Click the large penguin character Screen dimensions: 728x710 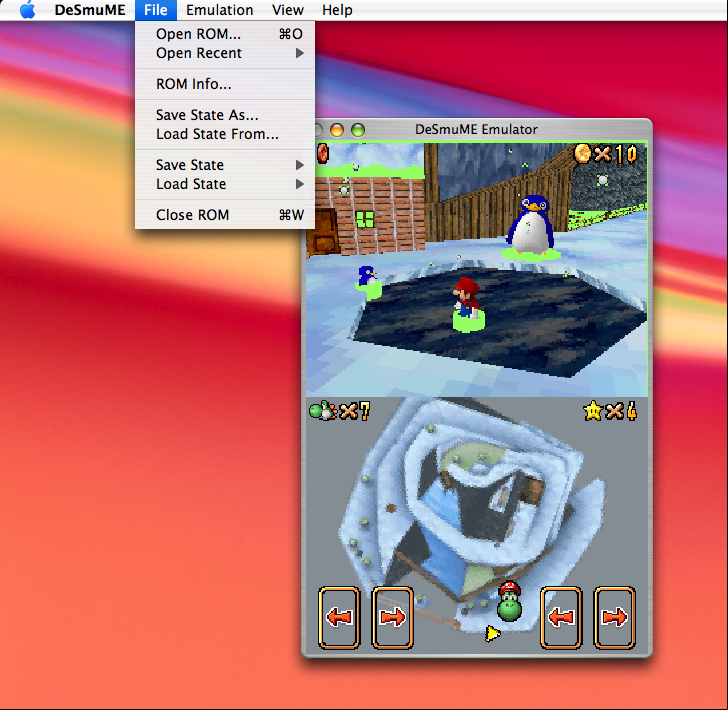(531, 225)
